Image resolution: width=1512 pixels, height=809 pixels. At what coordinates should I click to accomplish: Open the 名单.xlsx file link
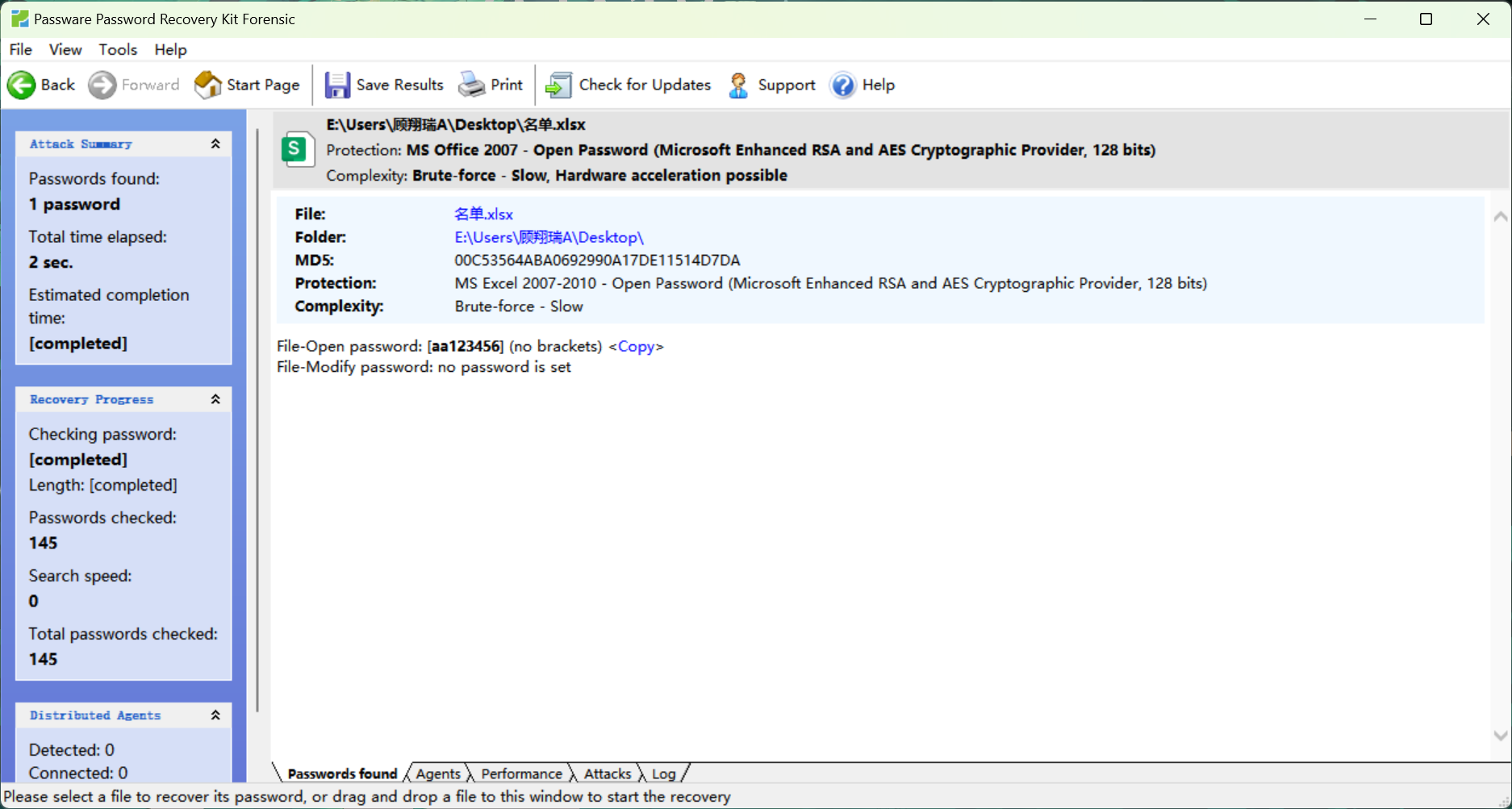pyautogui.click(x=483, y=214)
